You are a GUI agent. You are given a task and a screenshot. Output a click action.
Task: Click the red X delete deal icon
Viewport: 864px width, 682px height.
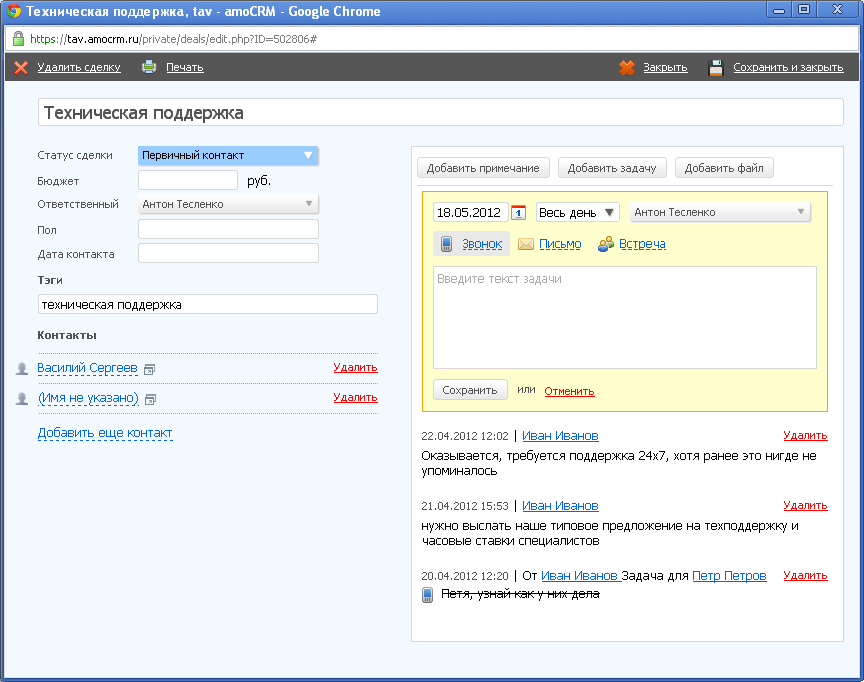[21, 67]
